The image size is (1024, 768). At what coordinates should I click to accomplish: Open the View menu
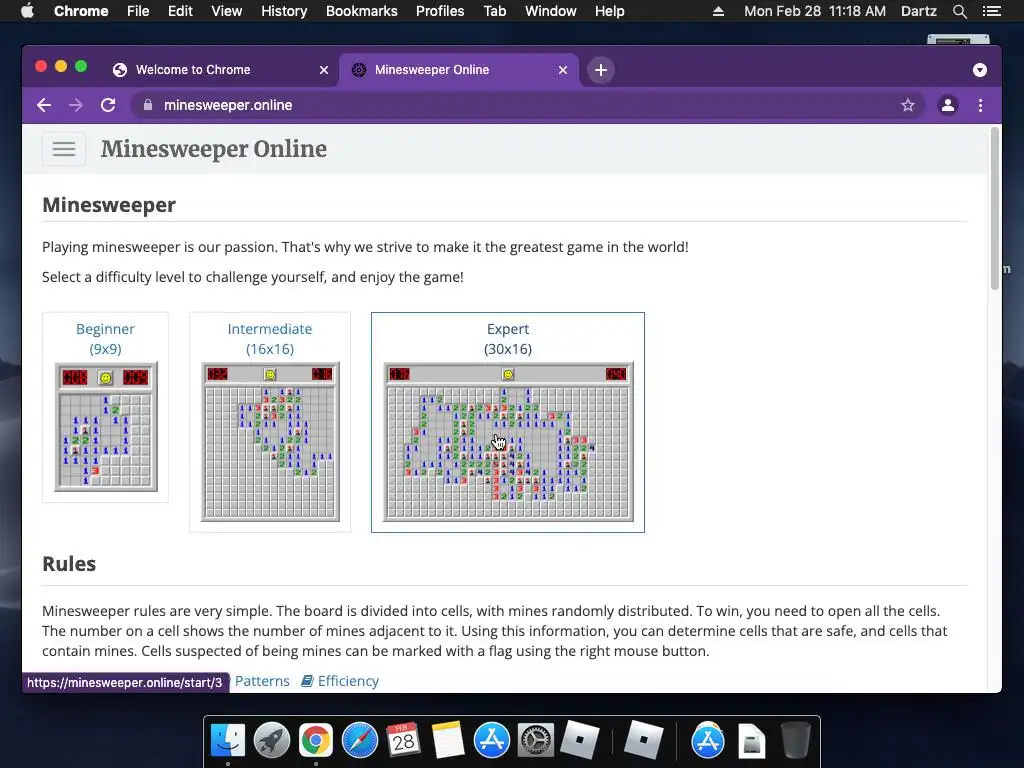[227, 11]
